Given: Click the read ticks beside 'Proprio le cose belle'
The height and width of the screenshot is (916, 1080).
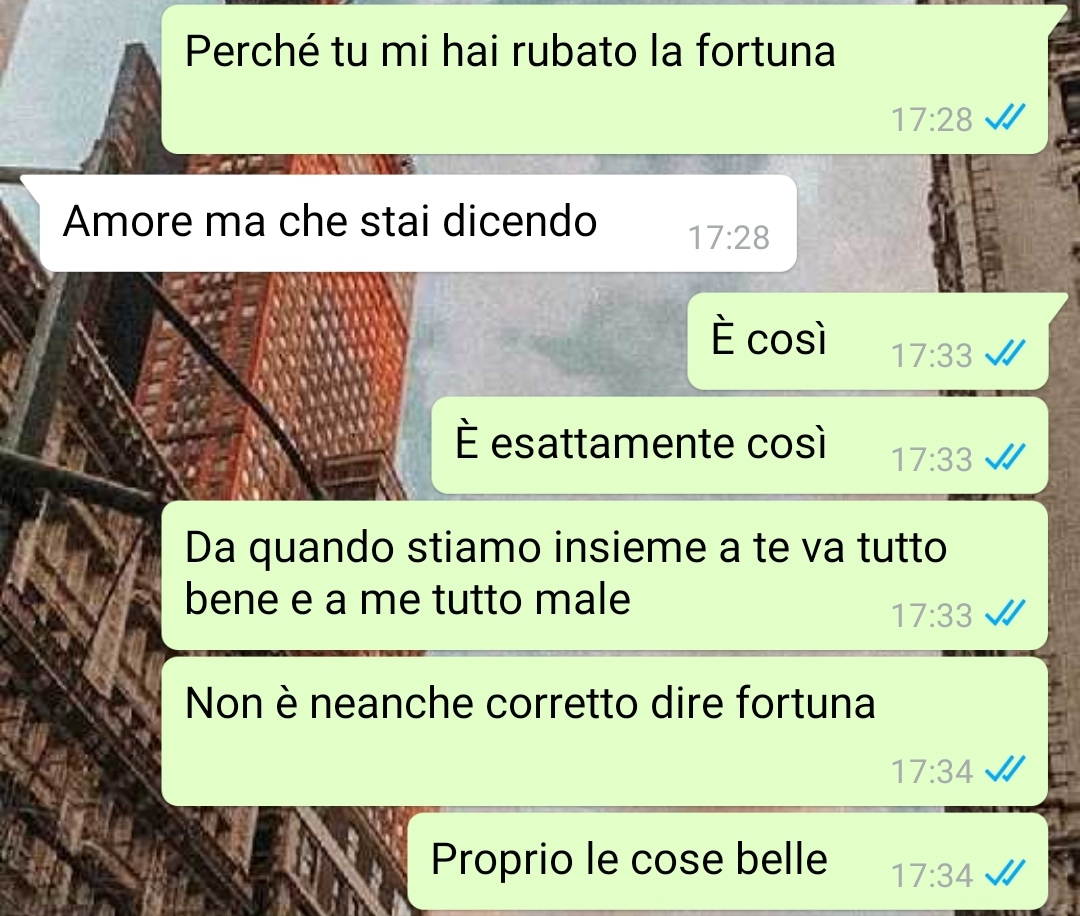Looking at the screenshot, I should pyautogui.click(x=1005, y=874).
